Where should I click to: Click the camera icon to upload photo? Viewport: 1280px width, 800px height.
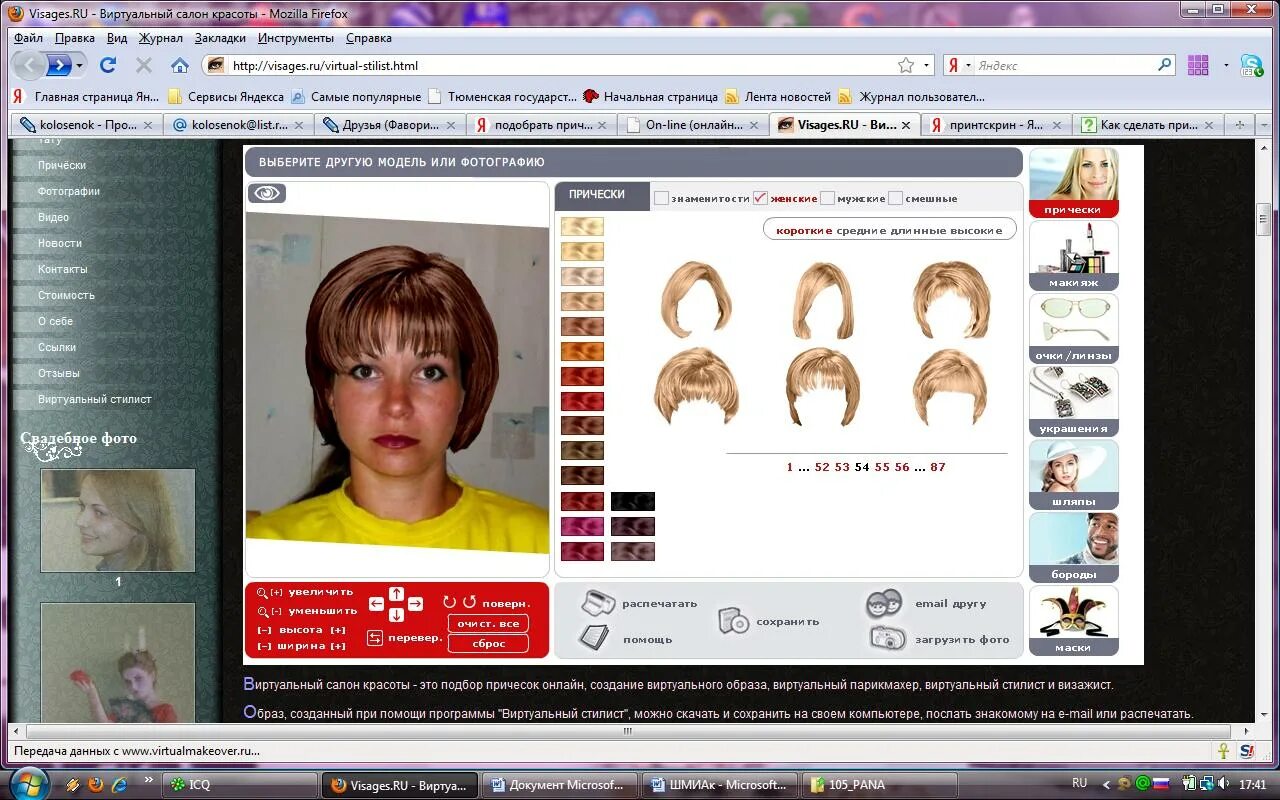[x=887, y=638]
